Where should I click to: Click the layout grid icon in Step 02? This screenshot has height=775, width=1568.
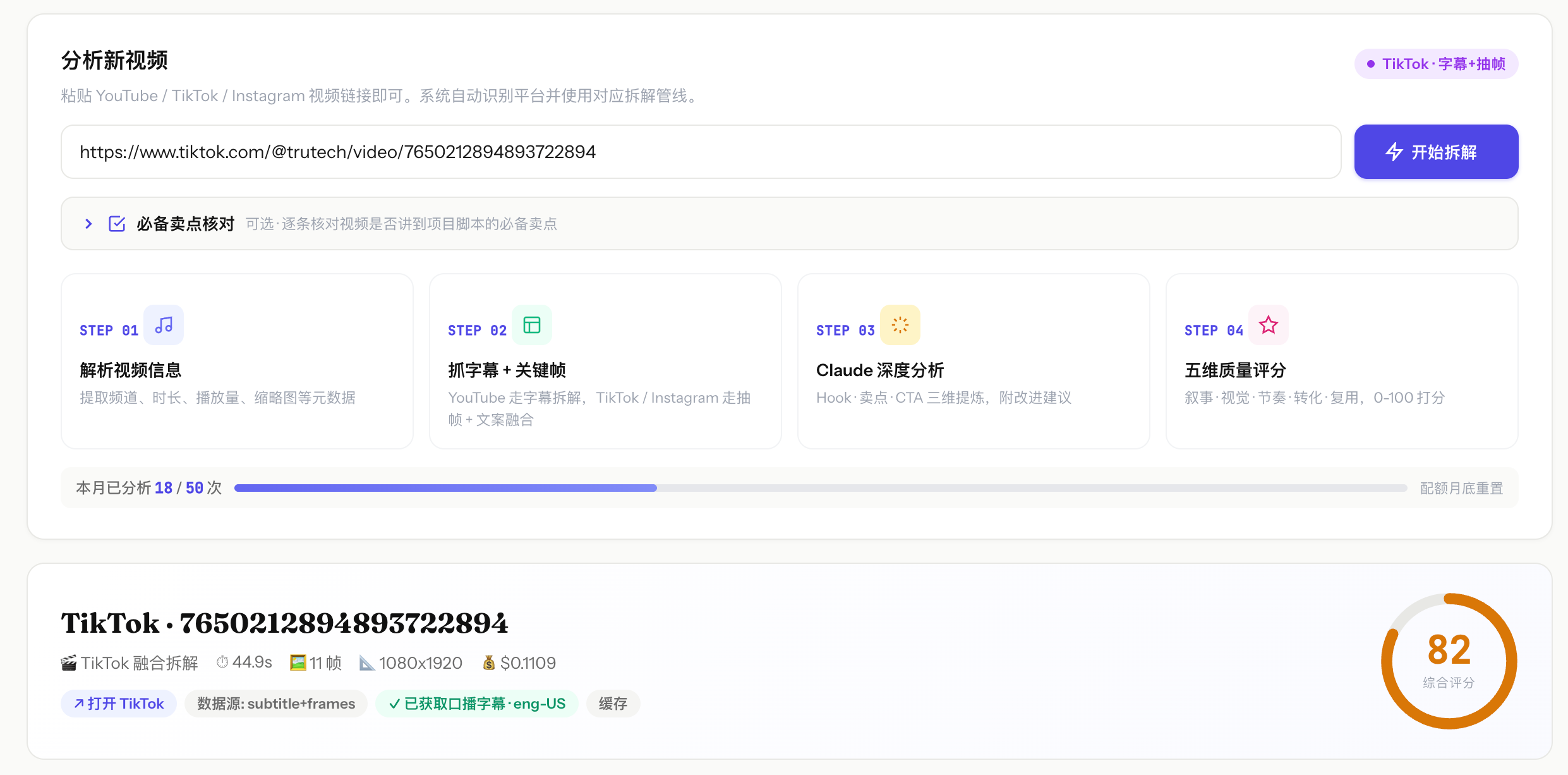(x=532, y=325)
